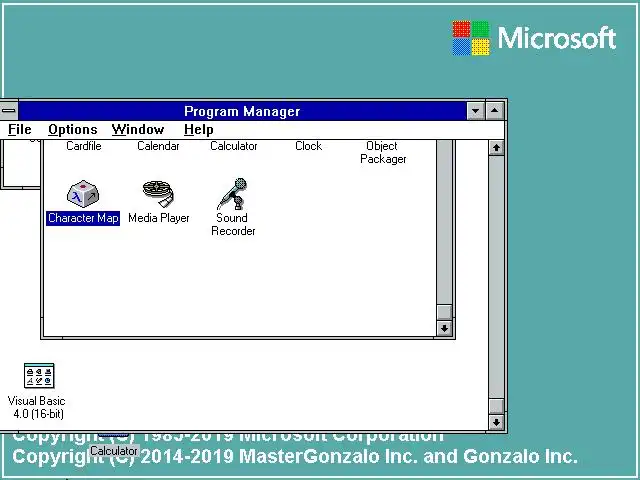Click the Microsoft logo on the desktop
The width and height of the screenshot is (640, 480).
[534, 38]
